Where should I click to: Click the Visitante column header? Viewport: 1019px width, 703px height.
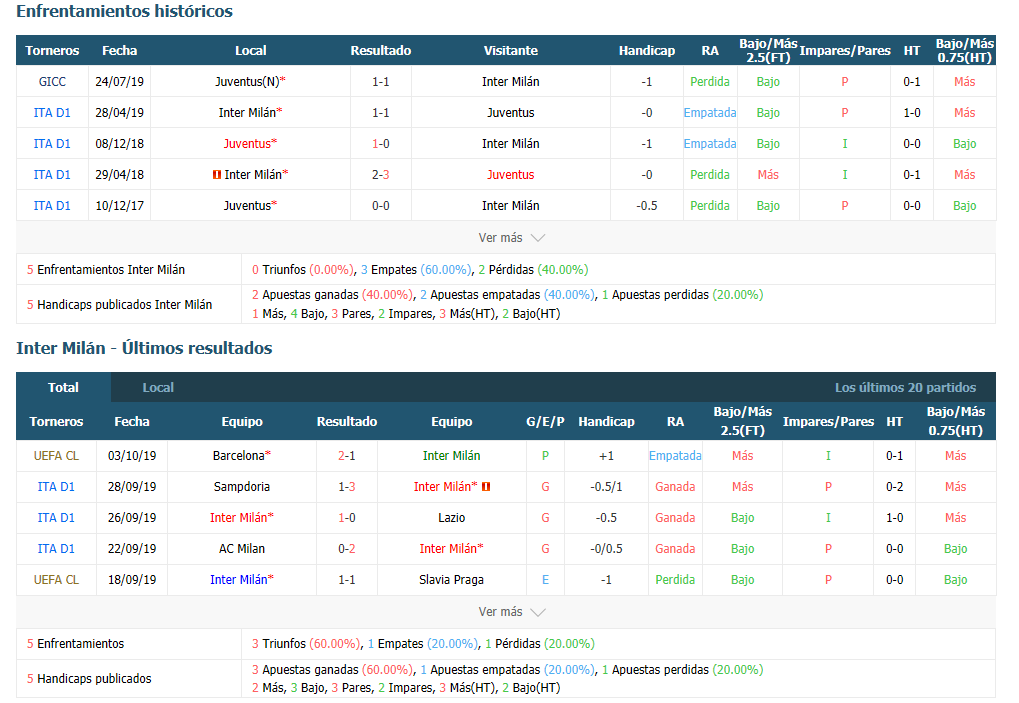(x=511, y=51)
